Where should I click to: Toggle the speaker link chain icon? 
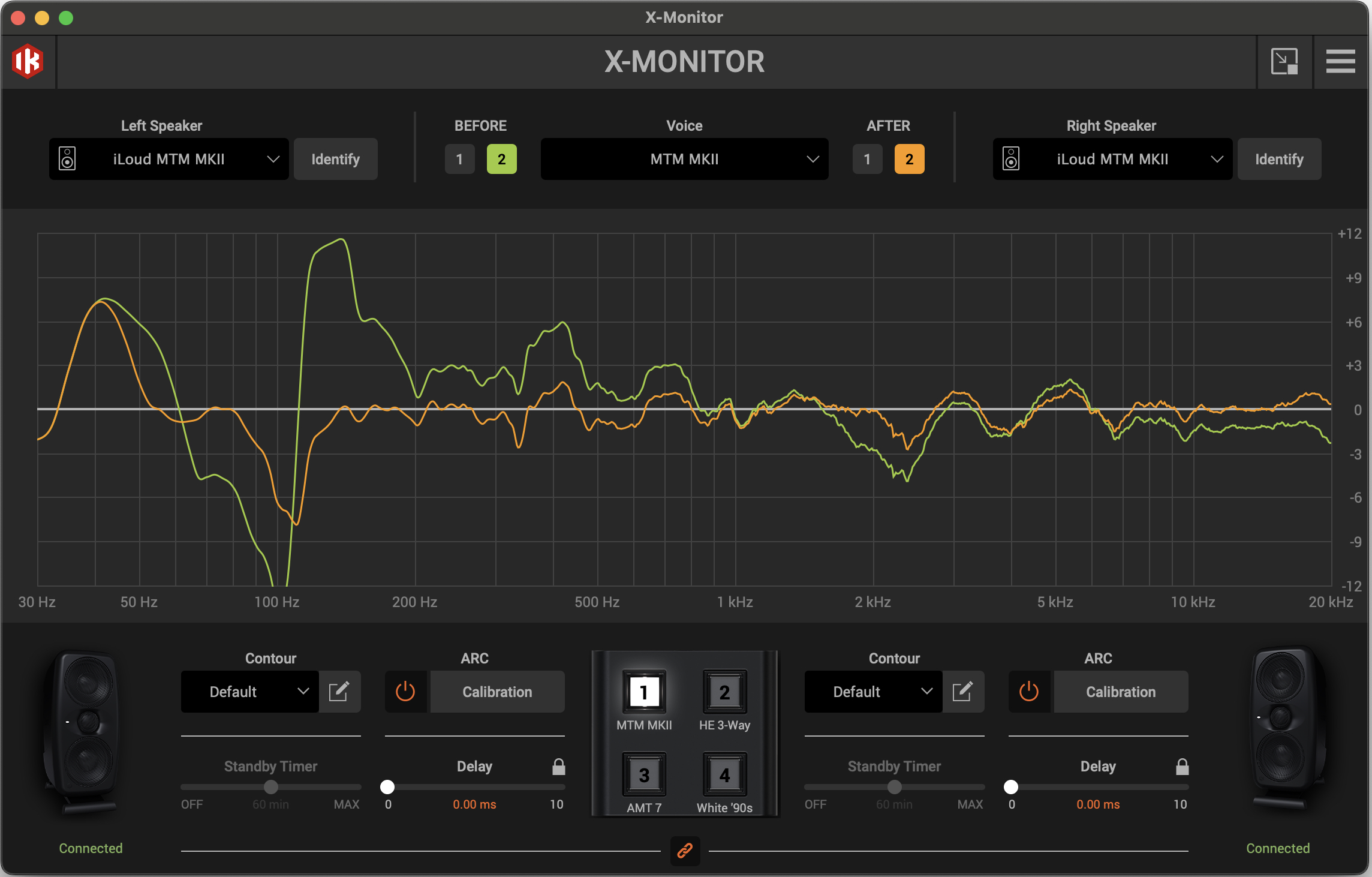tap(685, 851)
